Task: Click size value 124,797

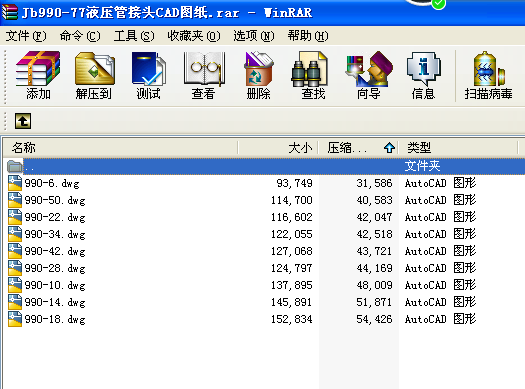Action: pos(292,268)
